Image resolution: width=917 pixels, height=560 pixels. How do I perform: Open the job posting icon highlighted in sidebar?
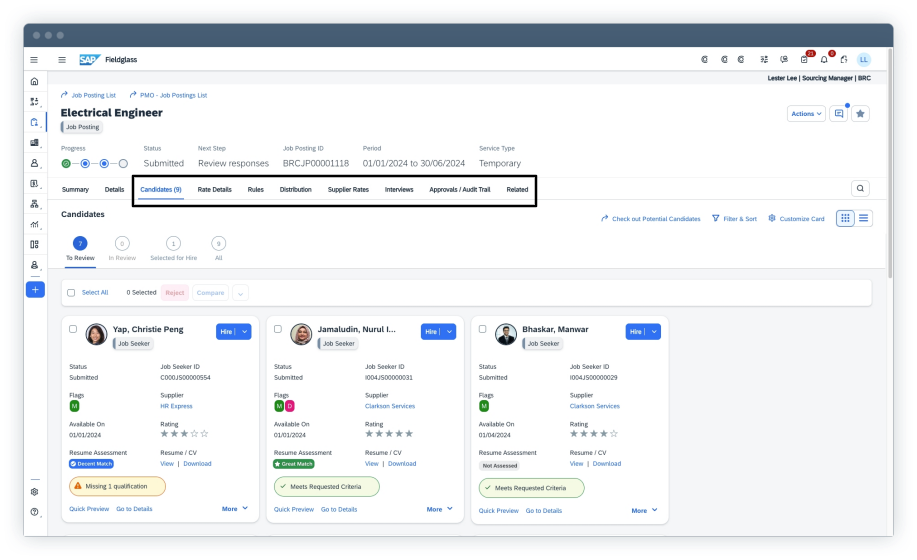tap(35, 122)
